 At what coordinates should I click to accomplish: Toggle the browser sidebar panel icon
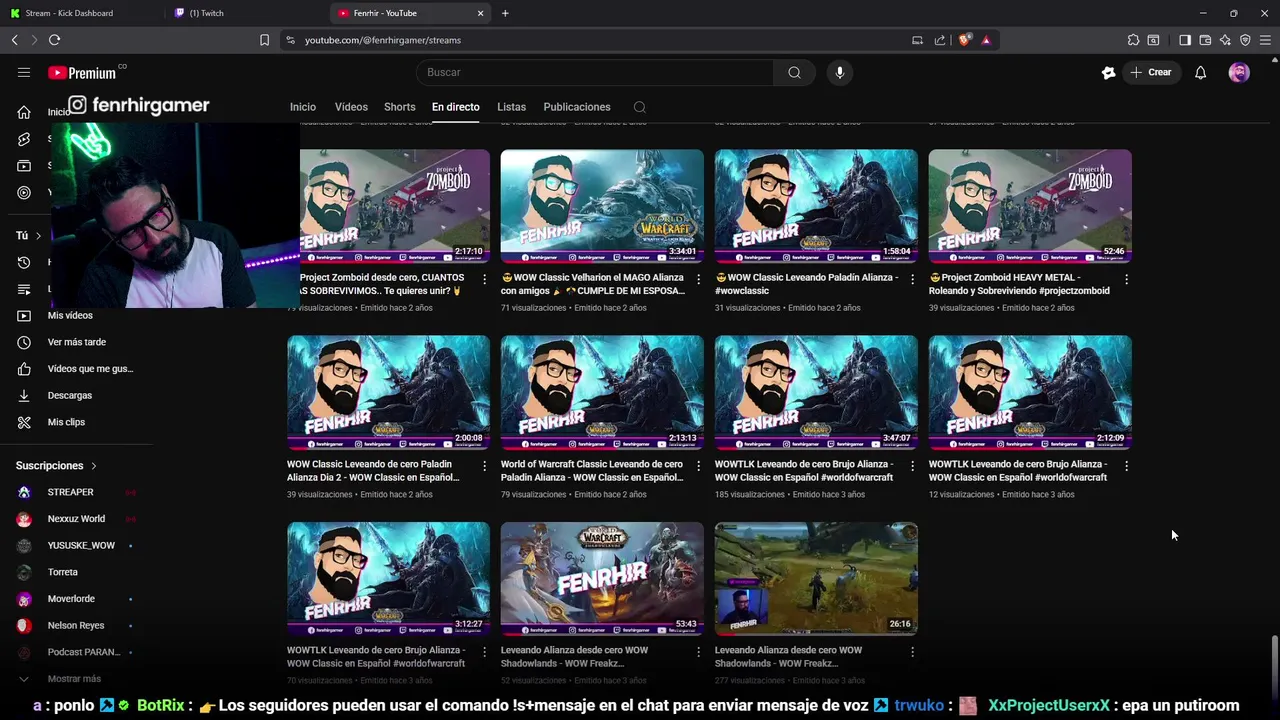click(1185, 40)
